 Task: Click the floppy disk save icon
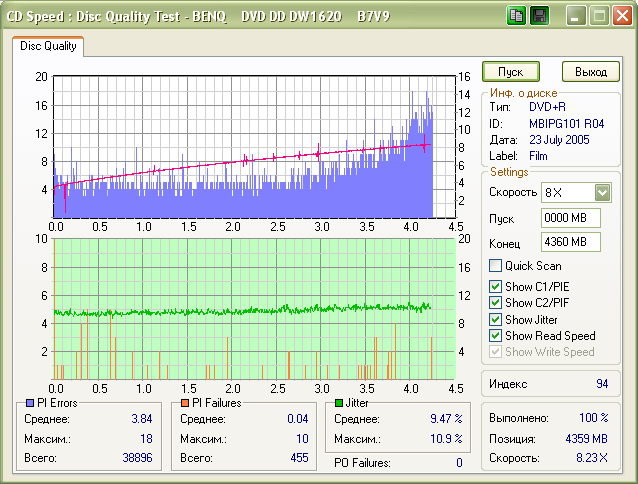point(539,16)
